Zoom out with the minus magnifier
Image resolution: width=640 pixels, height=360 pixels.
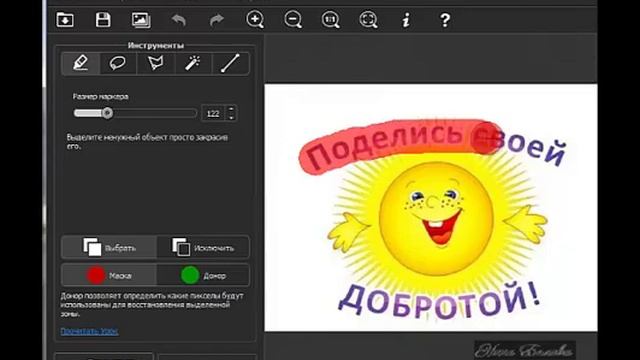coord(293,20)
